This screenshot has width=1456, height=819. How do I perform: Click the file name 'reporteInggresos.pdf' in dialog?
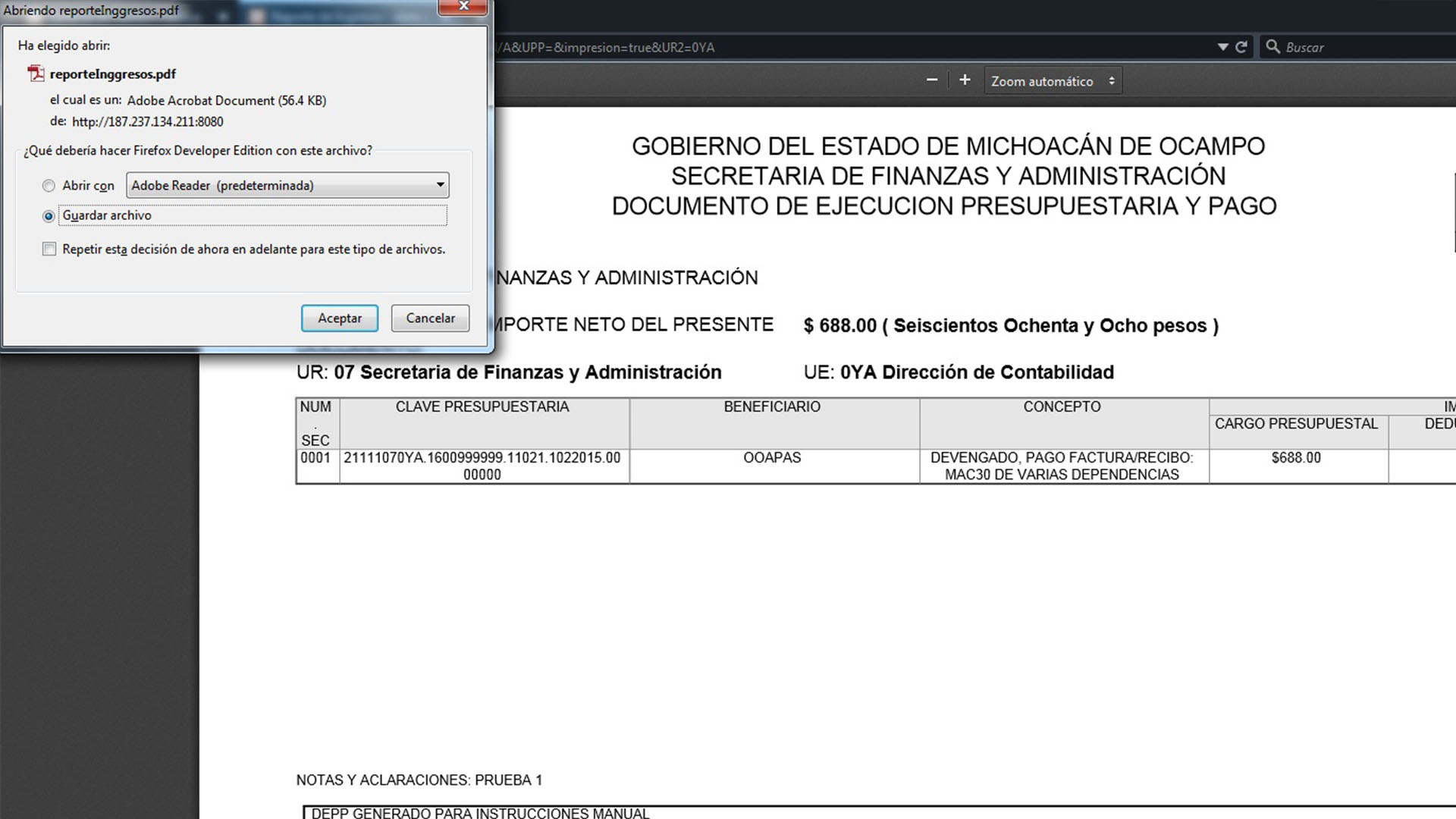tap(113, 74)
